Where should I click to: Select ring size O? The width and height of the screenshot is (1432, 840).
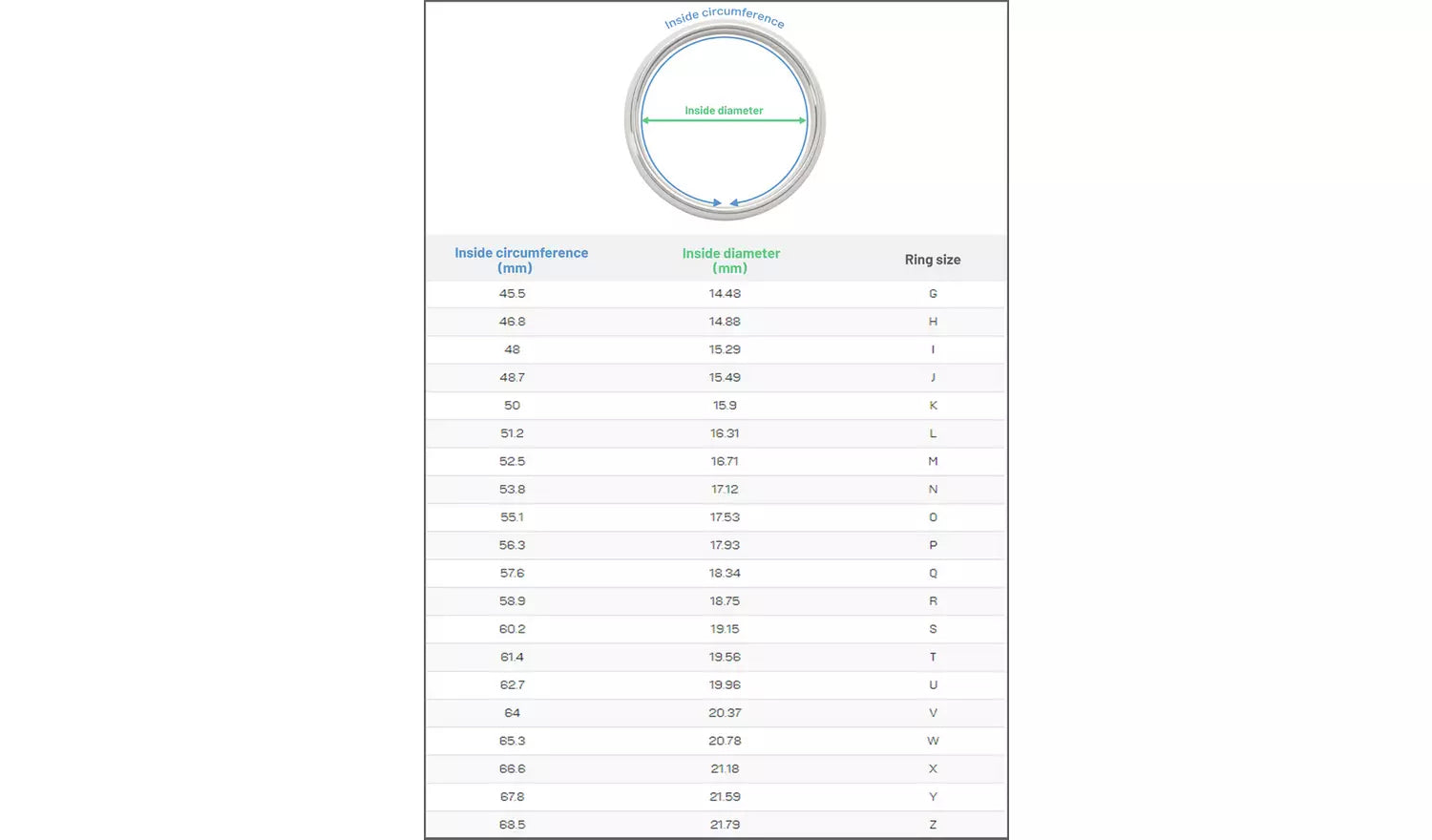933,517
